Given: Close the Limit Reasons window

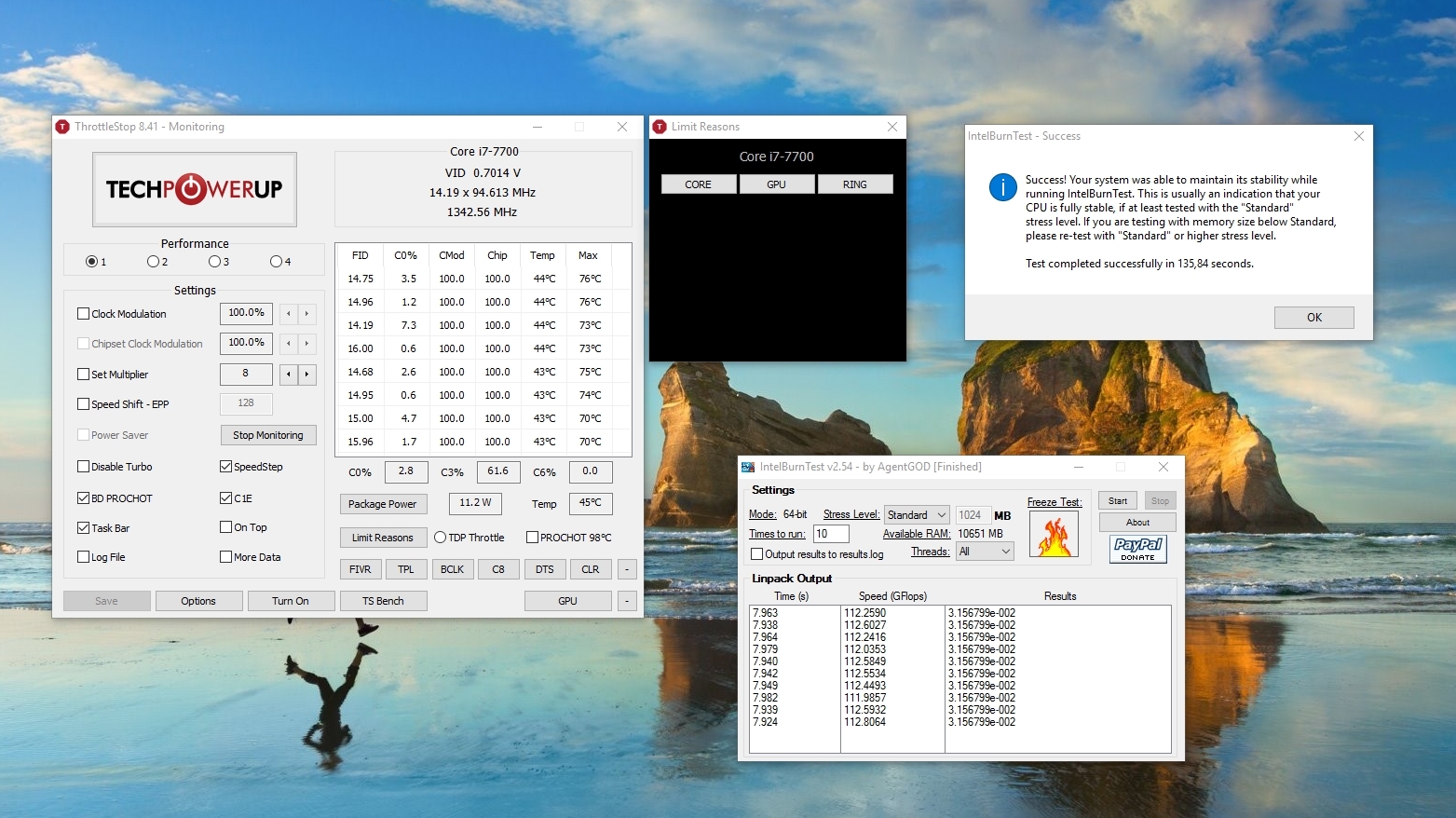Looking at the screenshot, I should [x=892, y=127].
